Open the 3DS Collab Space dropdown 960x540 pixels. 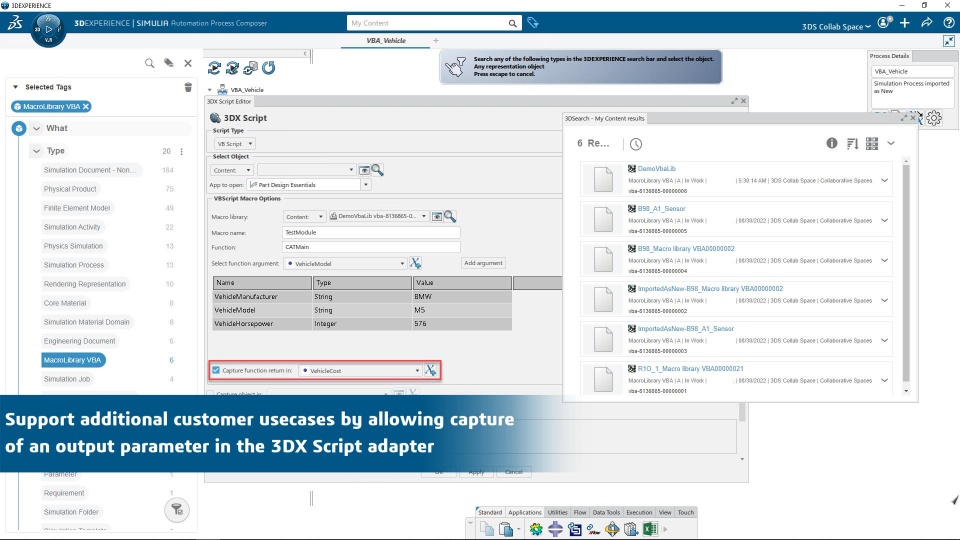coord(836,26)
